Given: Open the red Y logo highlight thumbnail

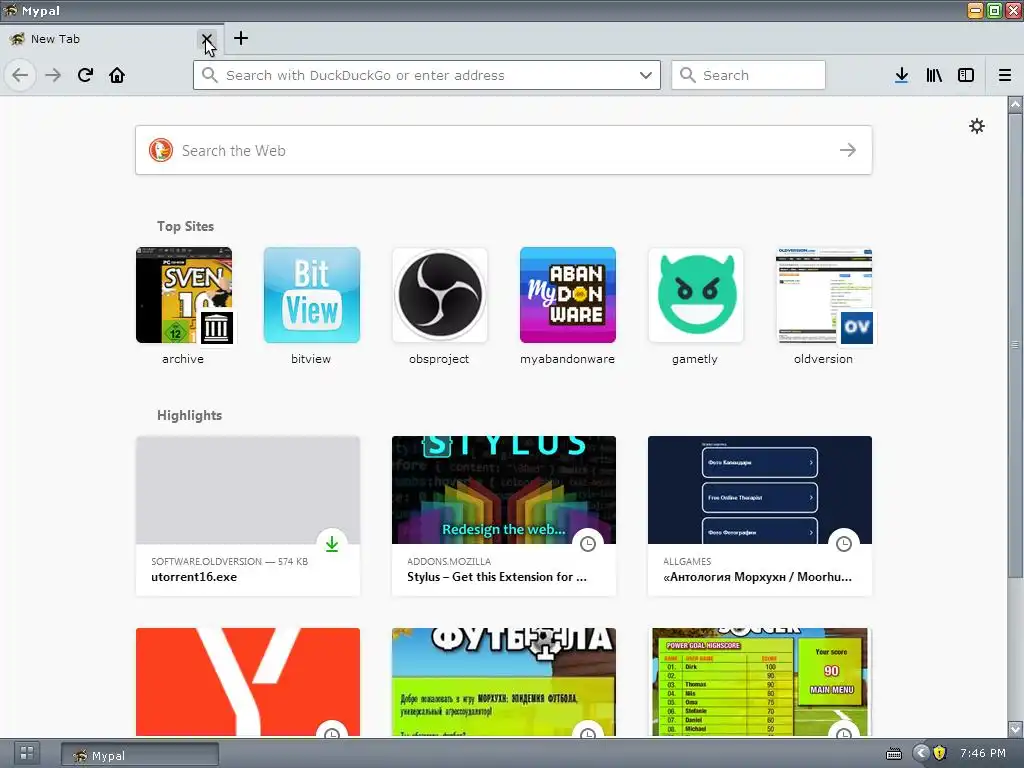Looking at the screenshot, I should 248,682.
